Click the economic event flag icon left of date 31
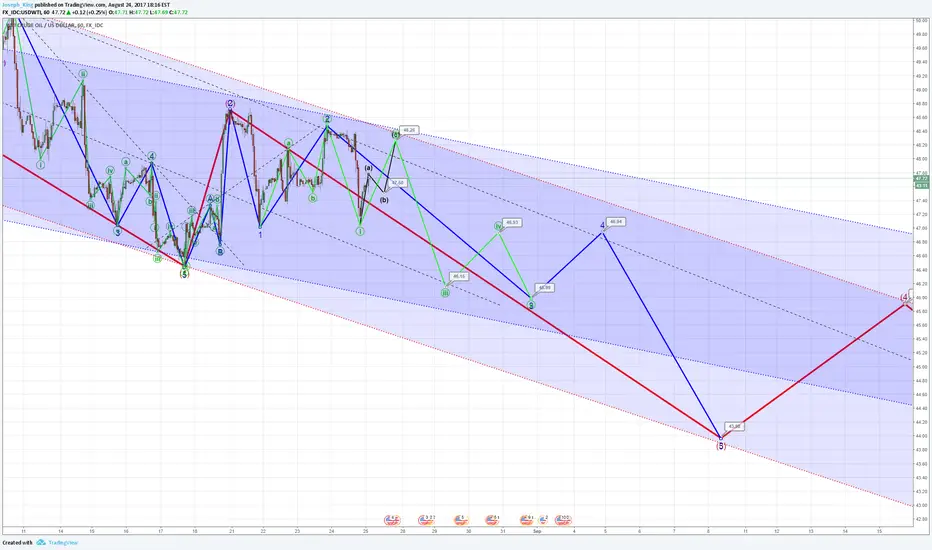 [492, 520]
